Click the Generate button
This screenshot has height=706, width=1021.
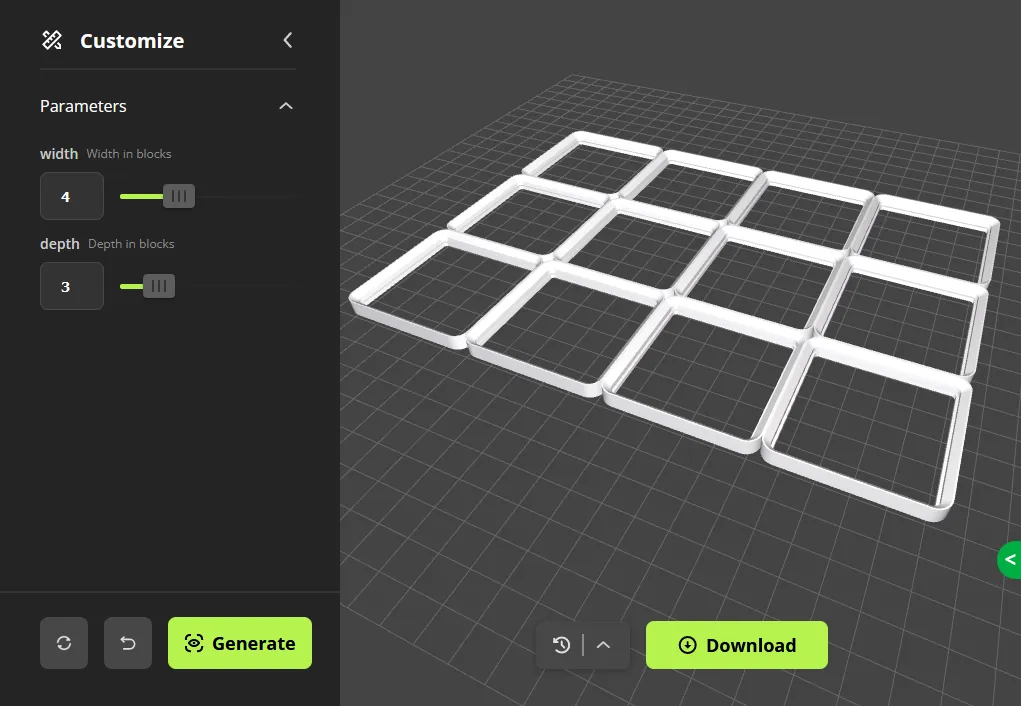point(240,643)
